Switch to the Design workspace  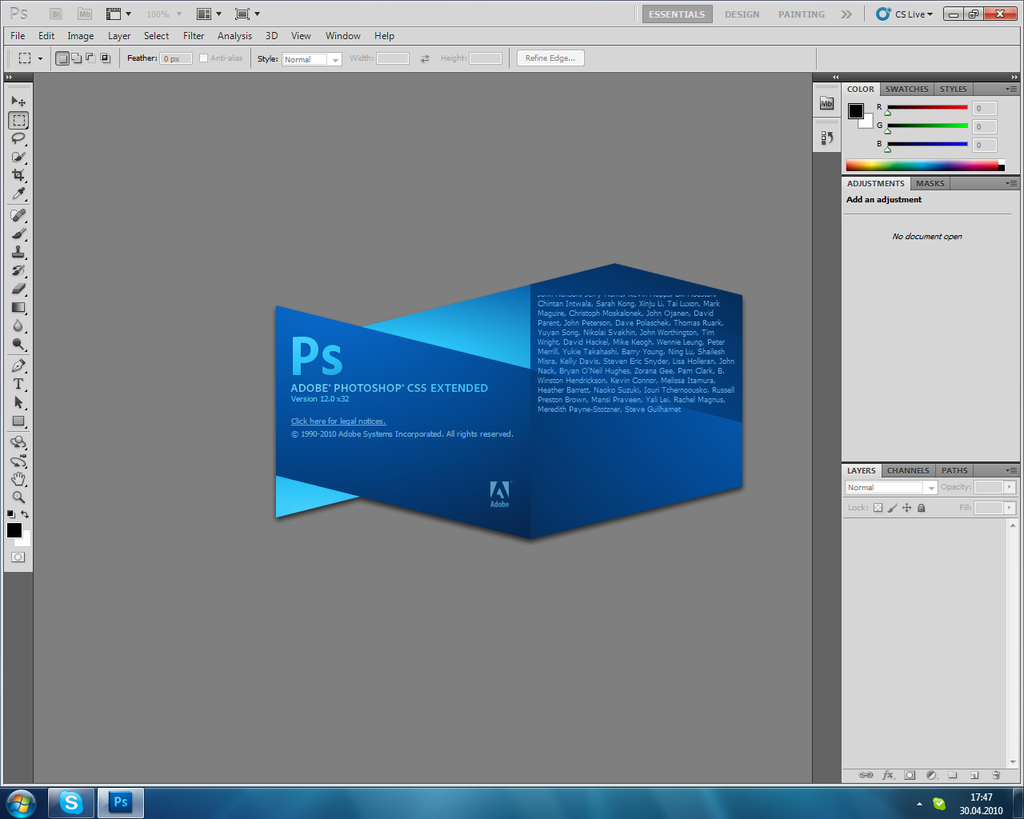(x=742, y=14)
